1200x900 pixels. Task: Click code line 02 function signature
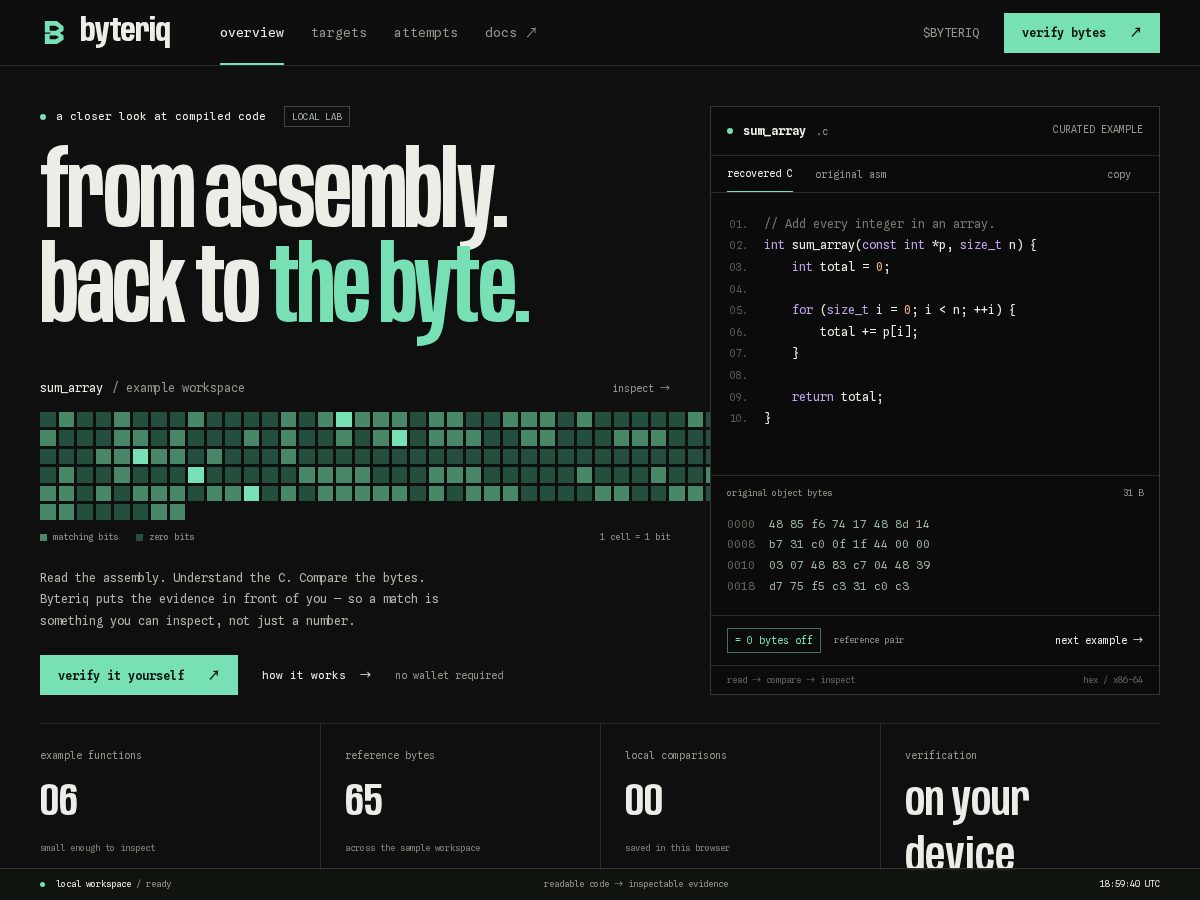tap(900, 245)
